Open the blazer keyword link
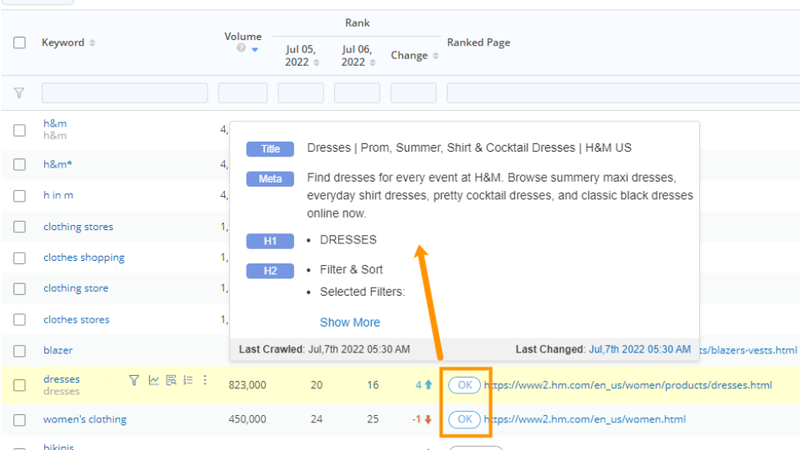Screen dimensions: 800x450 pos(58,351)
